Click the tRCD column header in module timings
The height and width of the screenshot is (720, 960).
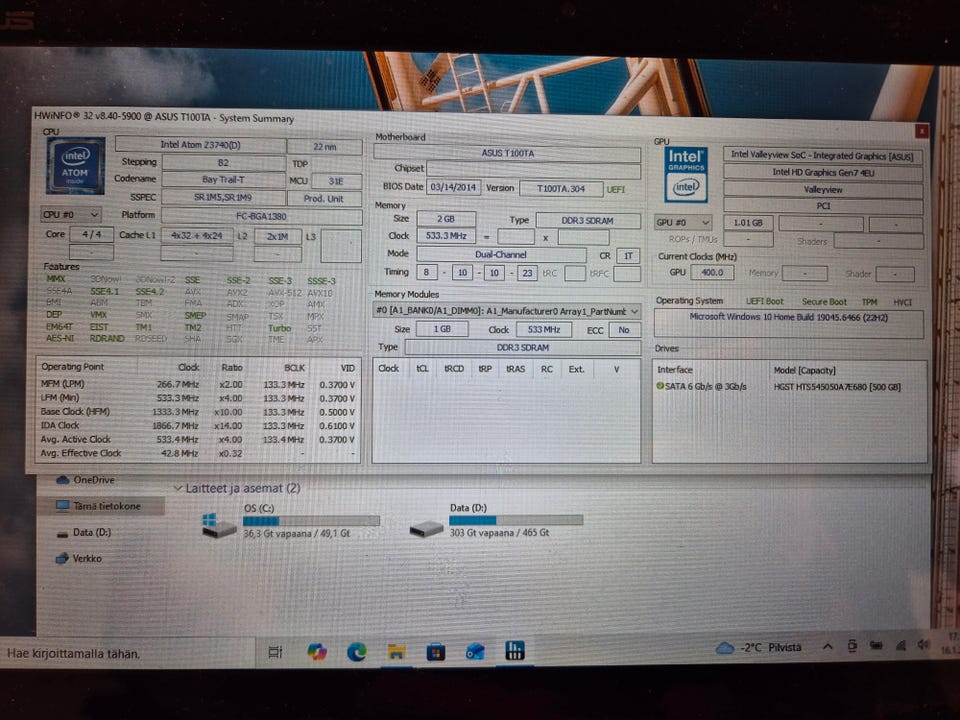click(454, 369)
